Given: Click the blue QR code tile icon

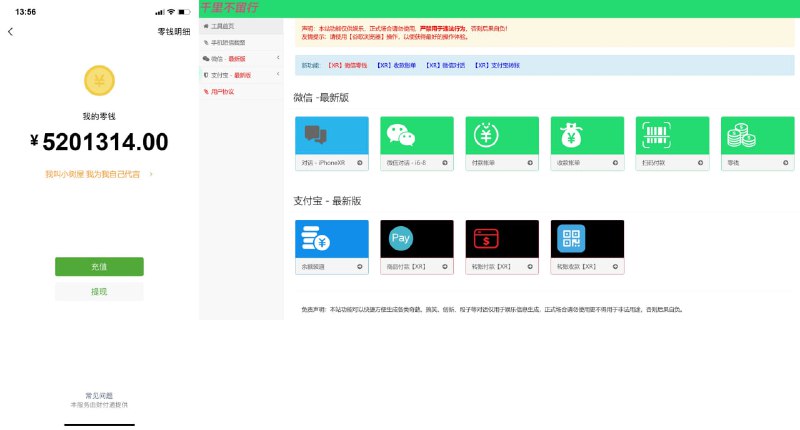Looking at the screenshot, I should [571, 238].
